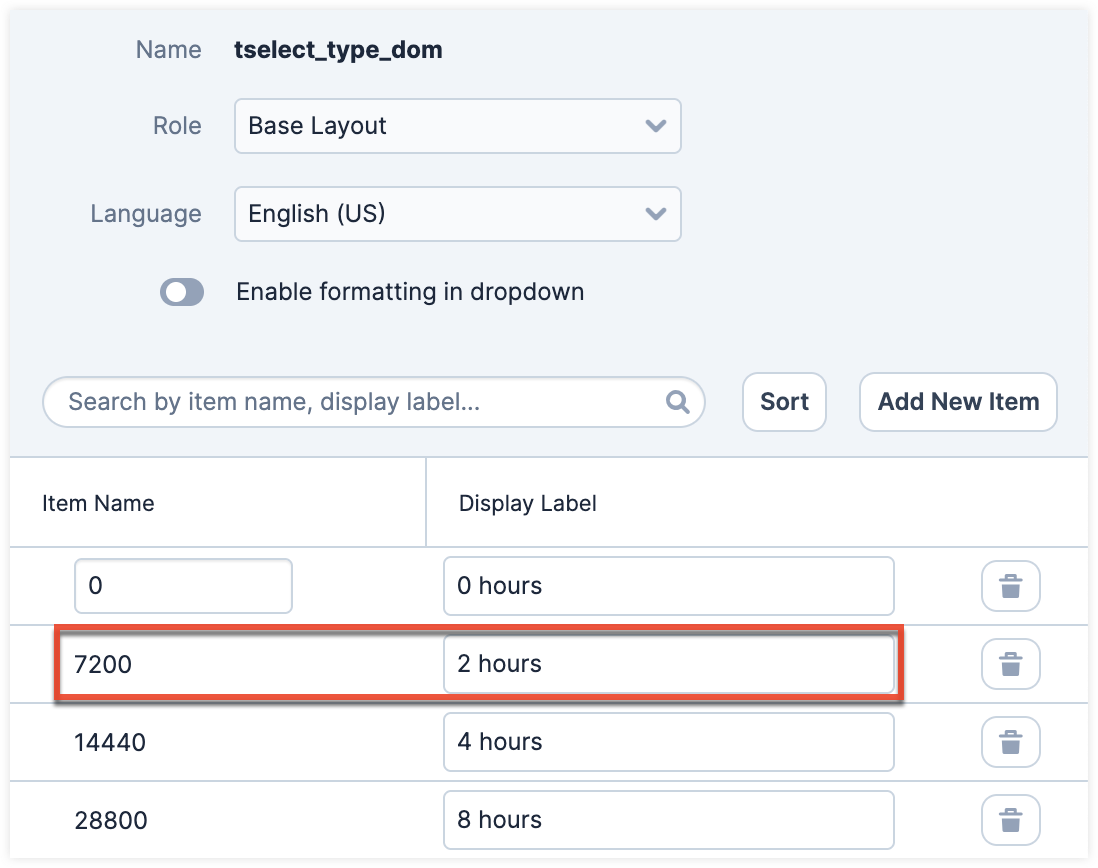Click the 8 hours display label field
Viewport: 1098px width, 868px height.
(x=667, y=820)
